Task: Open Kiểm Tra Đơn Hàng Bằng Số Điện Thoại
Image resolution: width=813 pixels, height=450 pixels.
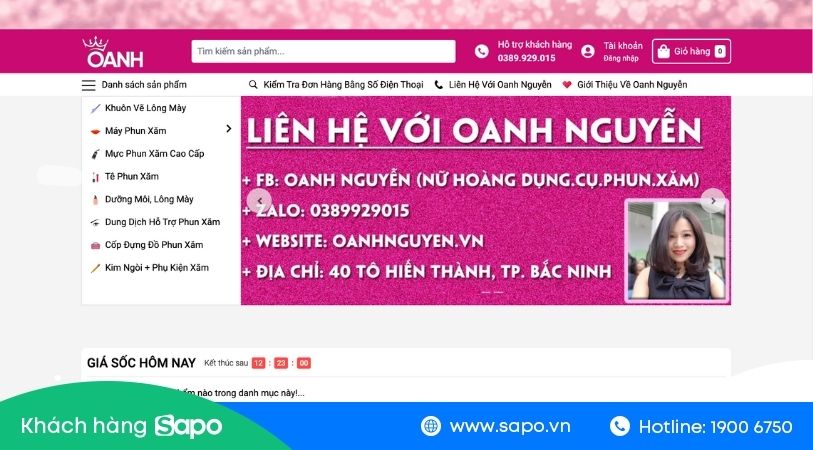Action: coord(343,85)
